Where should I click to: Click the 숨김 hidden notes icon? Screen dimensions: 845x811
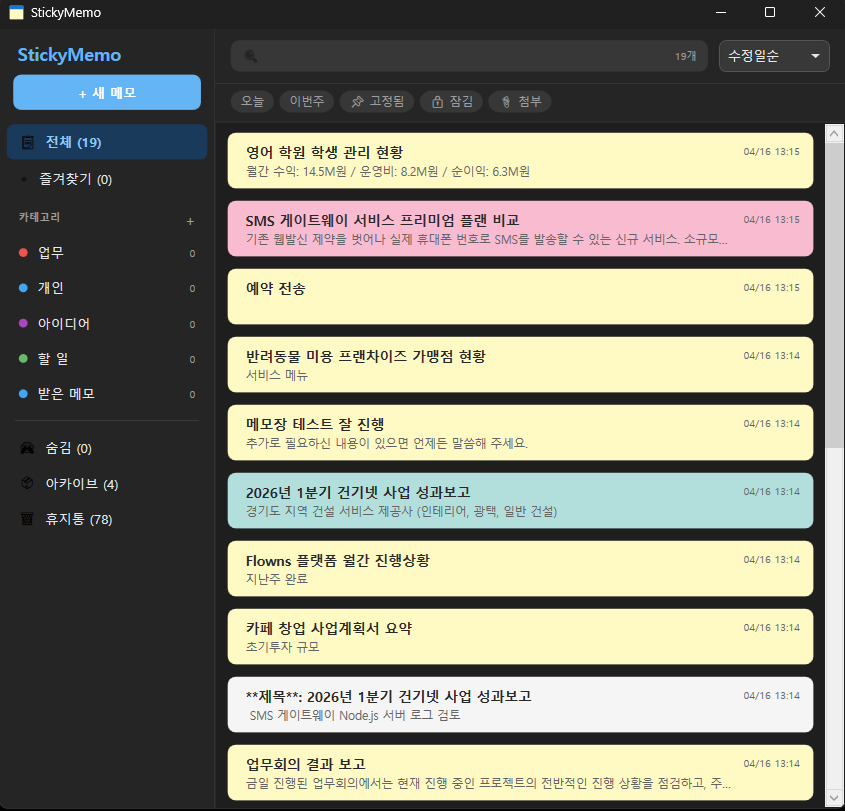(27, 449)
